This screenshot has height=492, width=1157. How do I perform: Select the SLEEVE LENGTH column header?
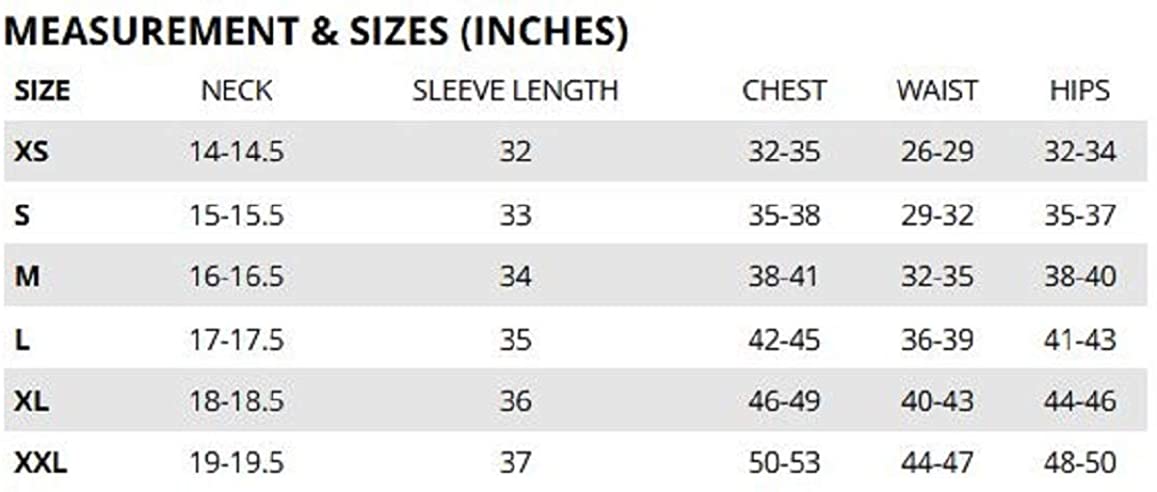coord(515,91)
